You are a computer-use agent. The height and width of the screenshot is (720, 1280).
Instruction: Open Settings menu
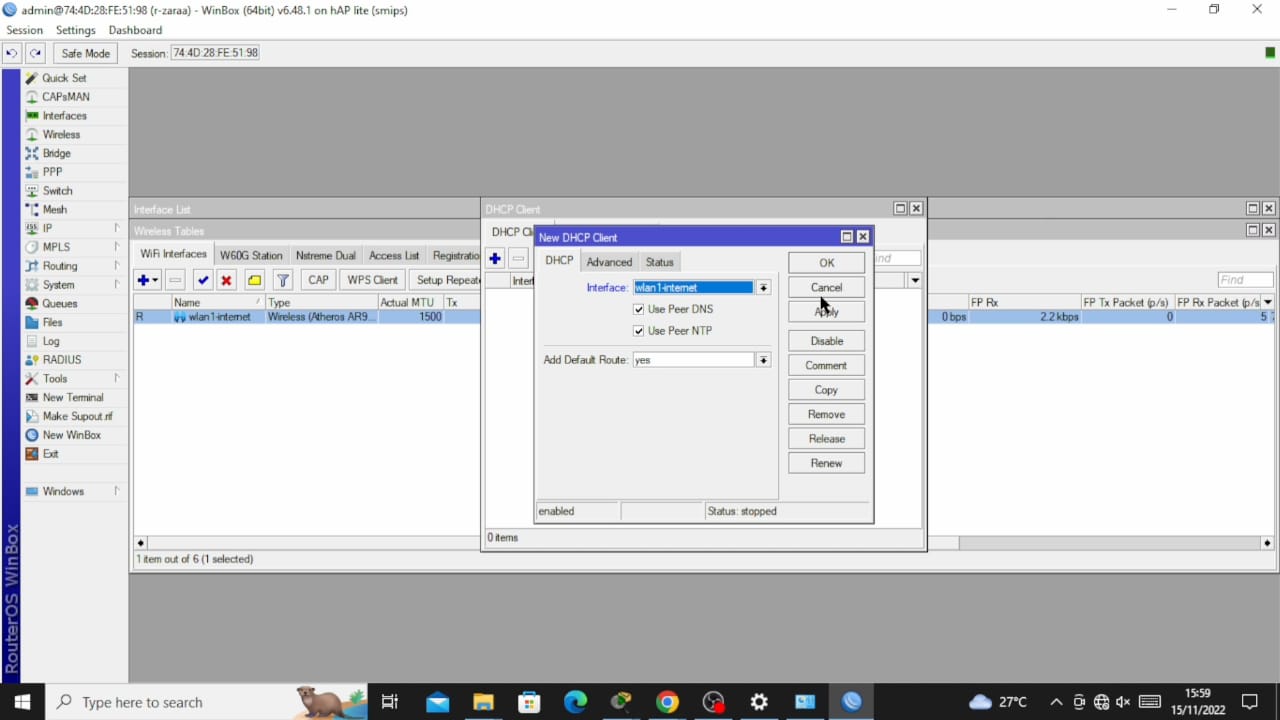(76, 30)
